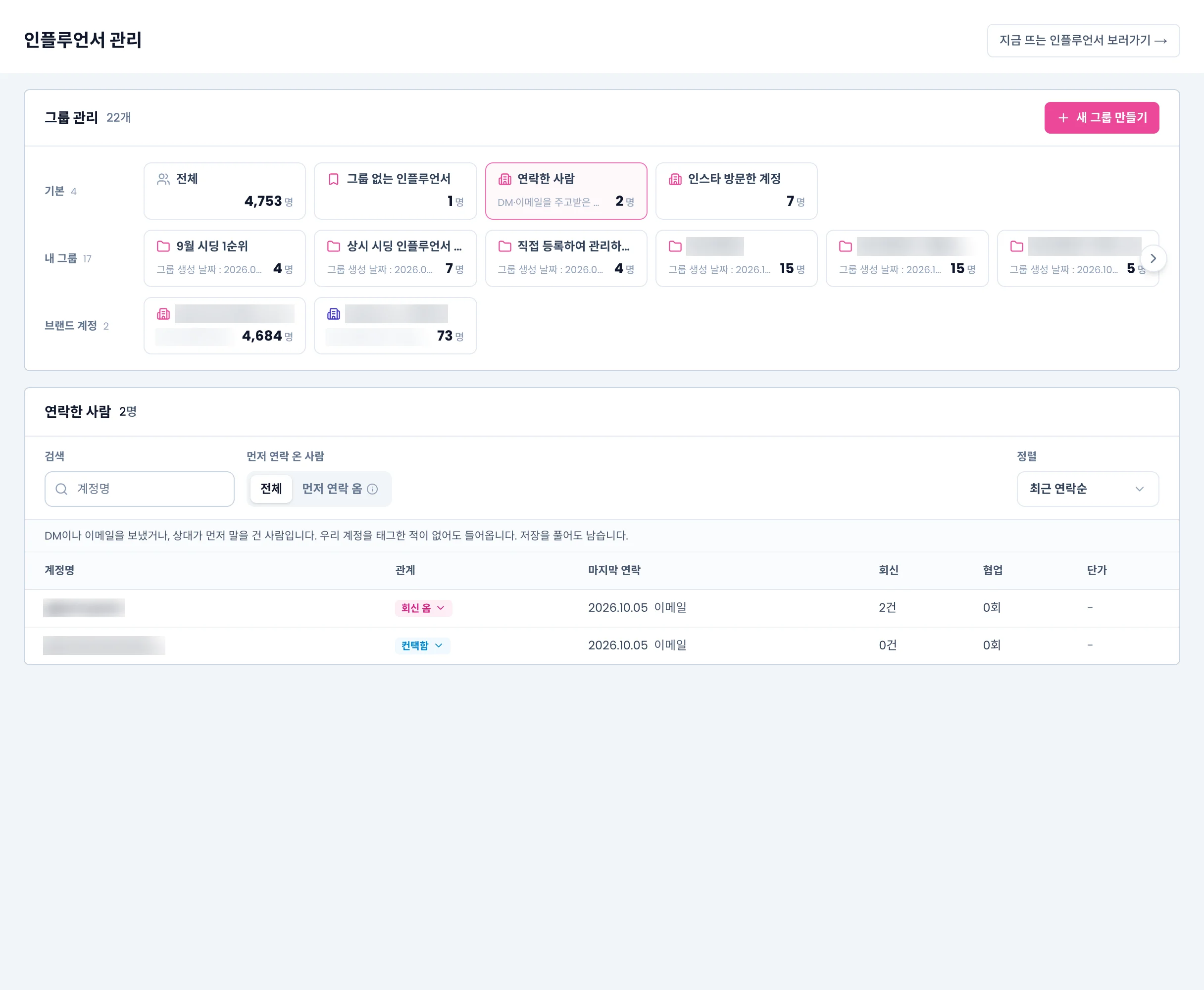Click the plus icon in 새 그룹 만들기
This screenshot has height=990, width=1204.
coord(1063,118)
